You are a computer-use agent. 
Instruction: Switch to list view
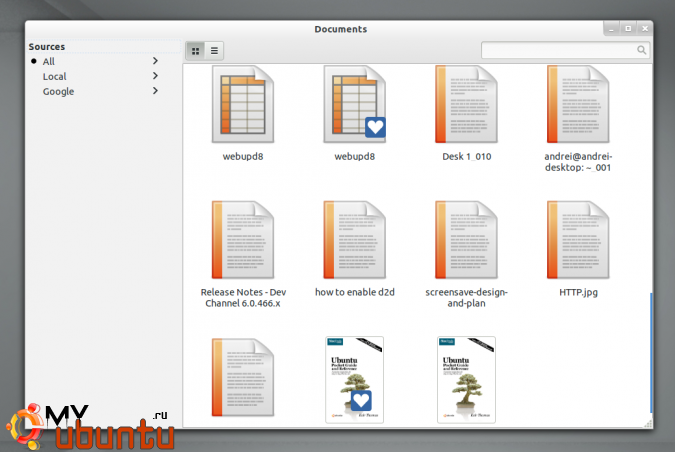214,51
